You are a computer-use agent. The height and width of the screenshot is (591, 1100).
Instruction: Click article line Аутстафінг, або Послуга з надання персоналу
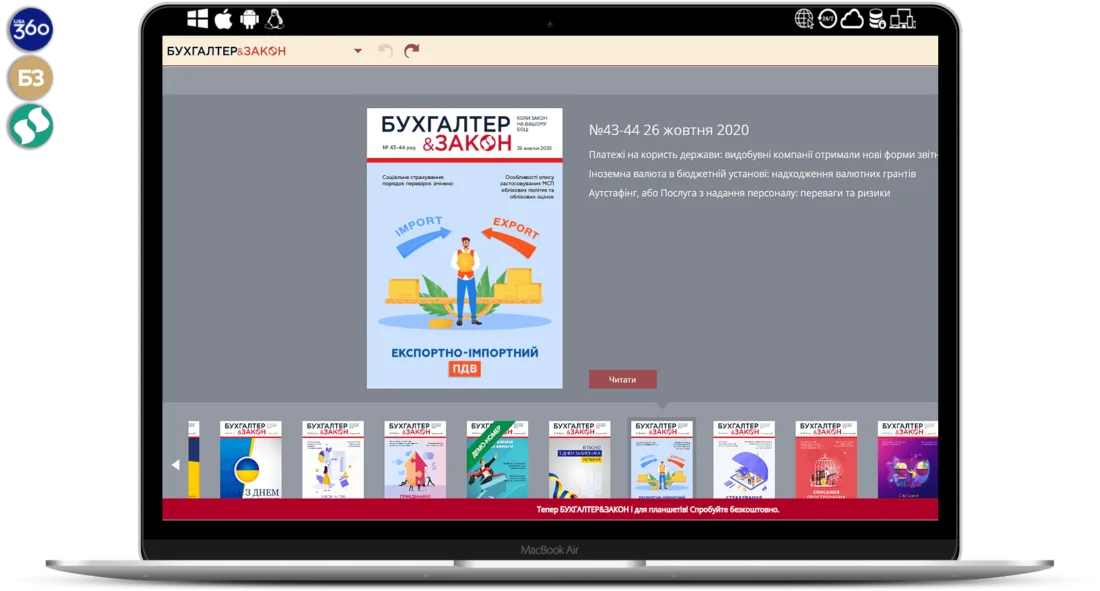coord(739,193)
